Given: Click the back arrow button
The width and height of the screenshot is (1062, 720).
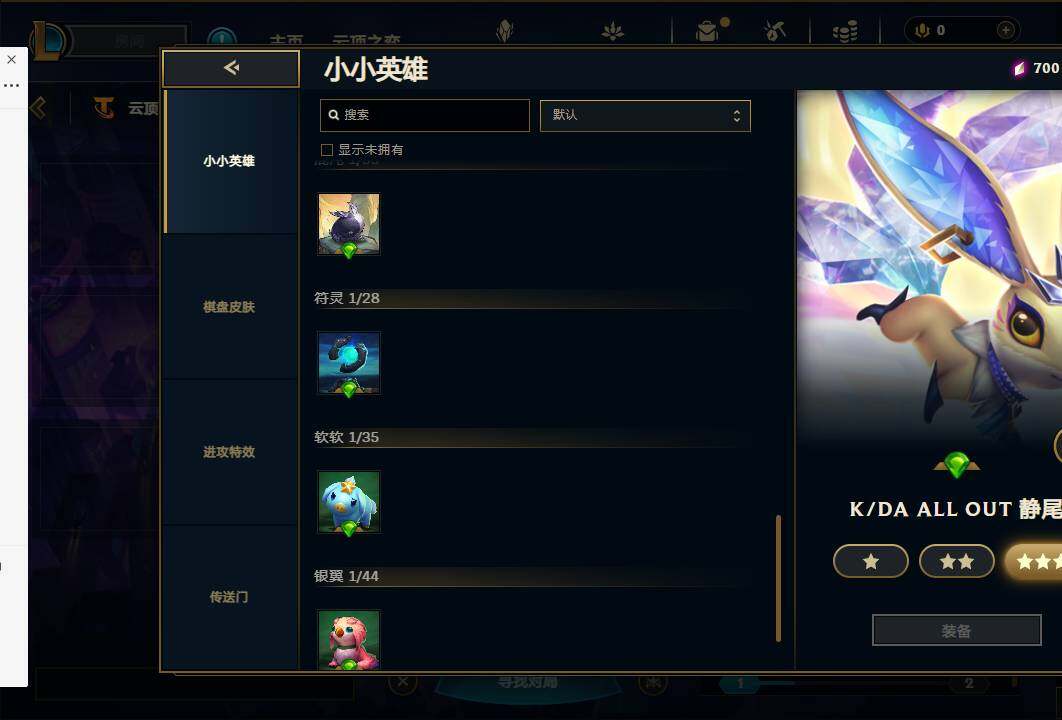Looking at the screenshot, I should coord(231,68).
